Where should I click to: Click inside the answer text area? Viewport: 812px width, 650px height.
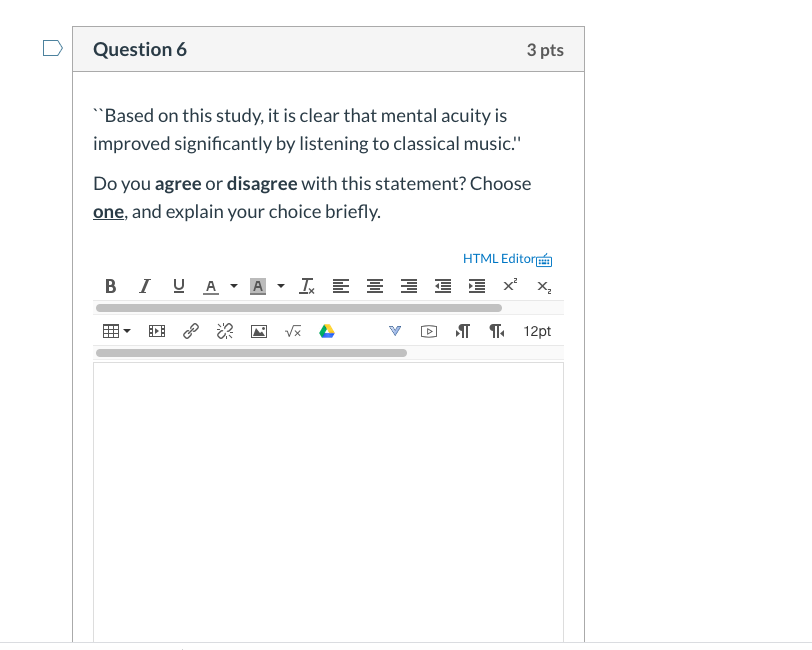(328, 480)
